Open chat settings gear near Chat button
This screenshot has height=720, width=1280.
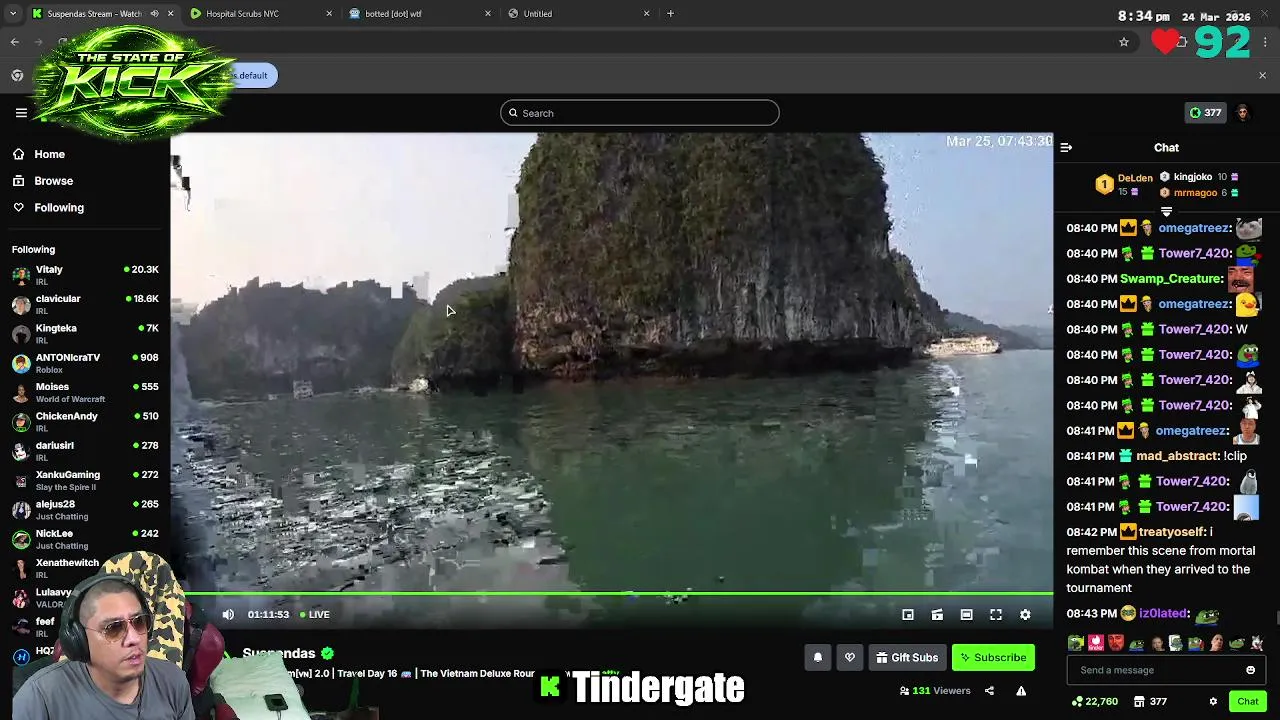tap(1213, 702)
